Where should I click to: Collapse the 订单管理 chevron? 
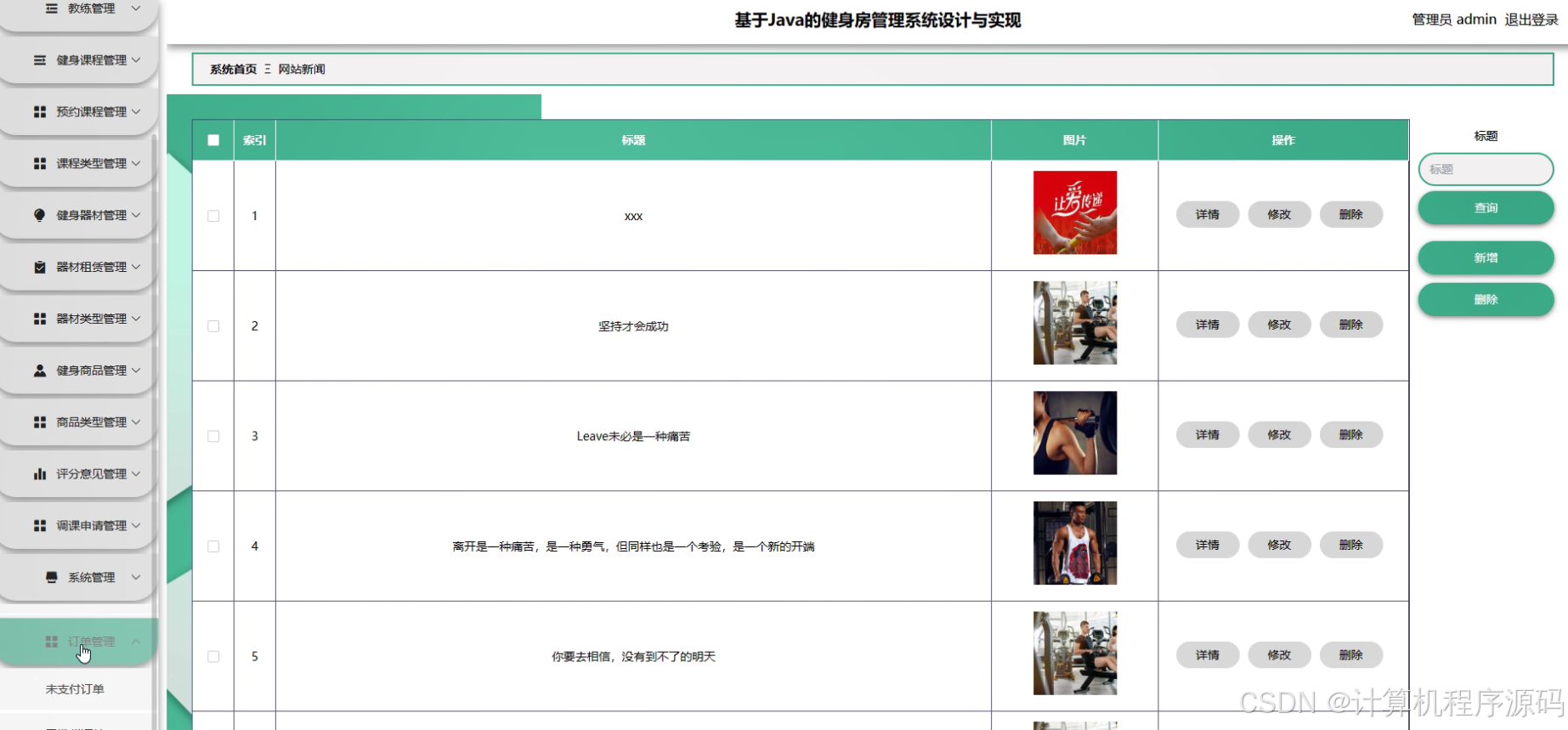(x=136, y=642)
